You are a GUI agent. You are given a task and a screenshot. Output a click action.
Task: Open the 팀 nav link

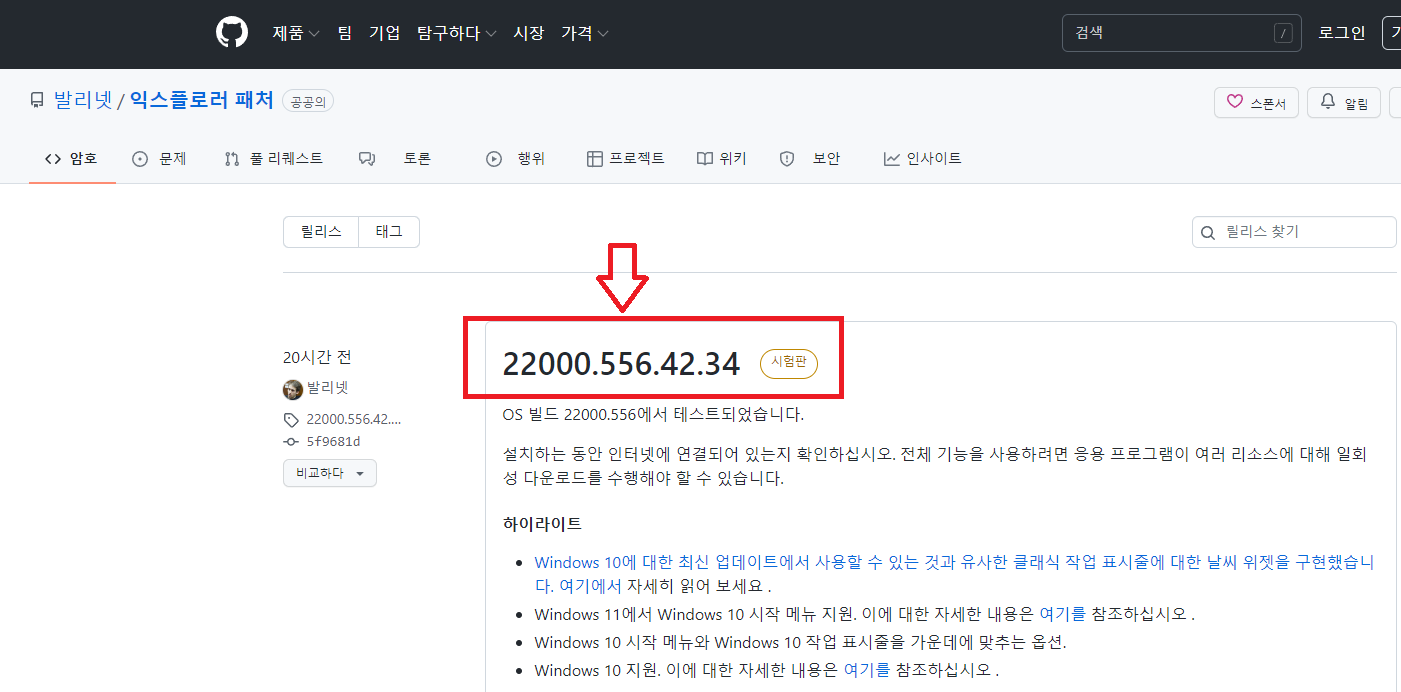[x=344, y=33]
